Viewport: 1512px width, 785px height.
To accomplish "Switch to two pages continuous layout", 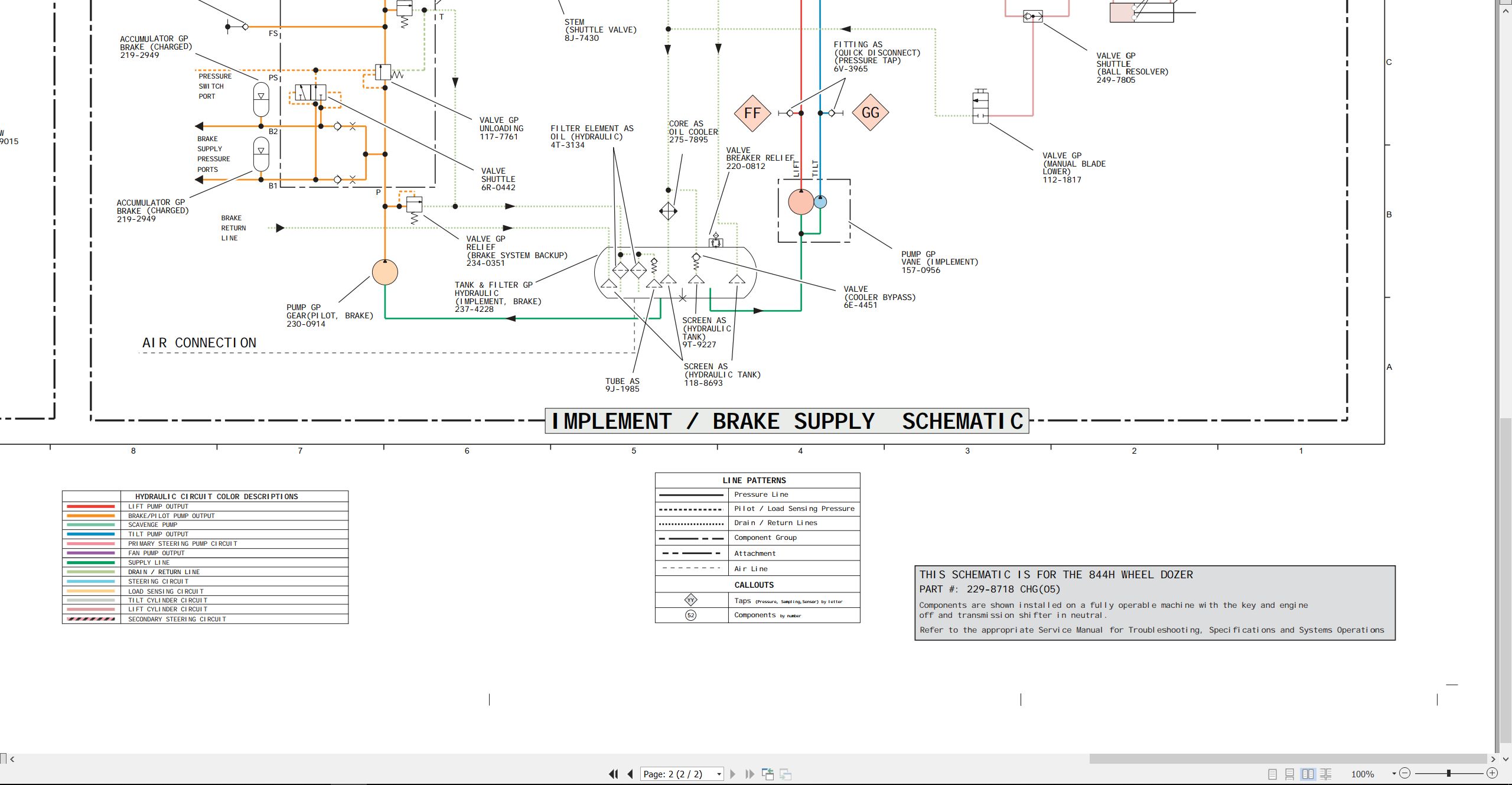I will [1326, 774].
